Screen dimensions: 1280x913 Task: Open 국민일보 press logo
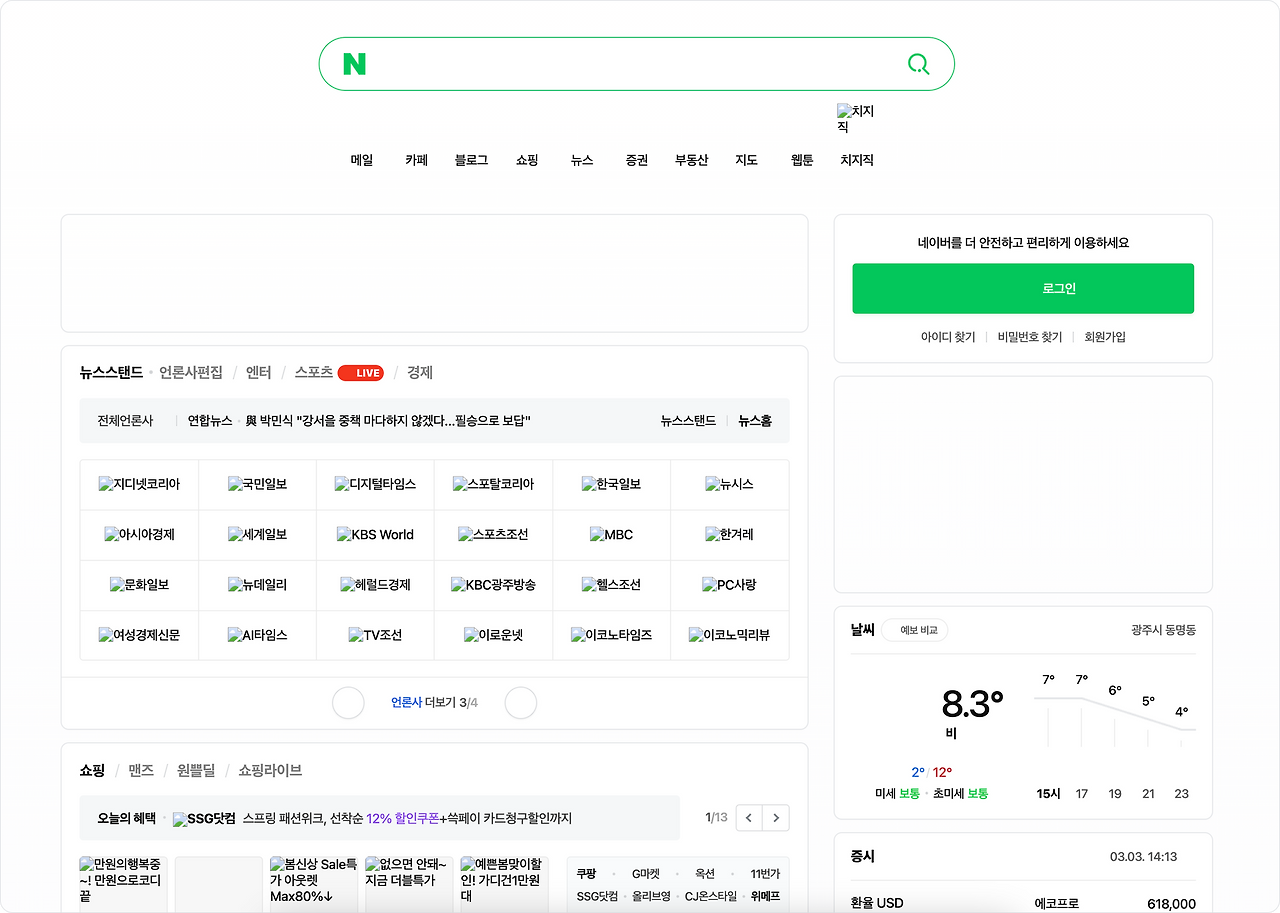257,484
